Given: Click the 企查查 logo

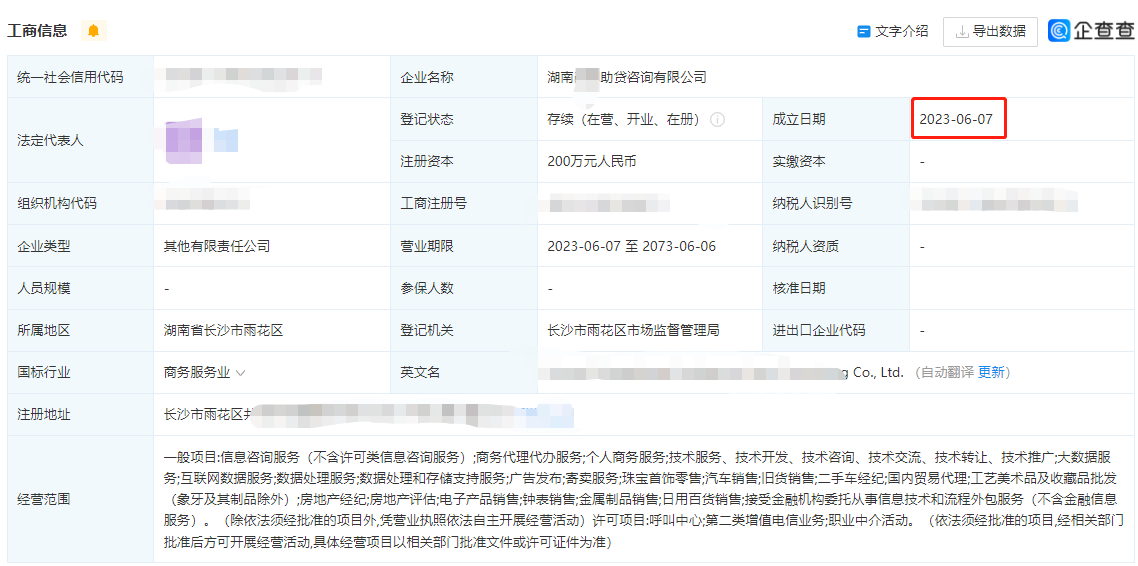Looking at the screenshot, I should click(1091, 31).
